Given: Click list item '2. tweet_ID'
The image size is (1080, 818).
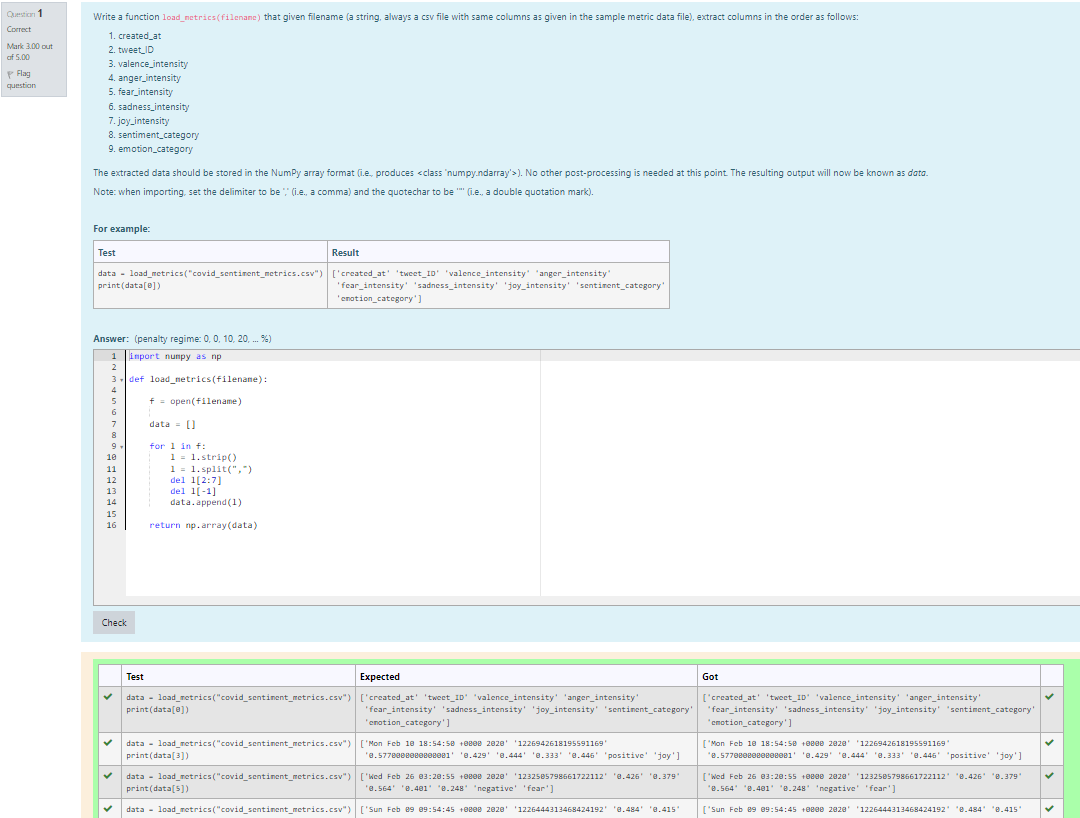Looking at the screenshot, I should click(131, 50).
